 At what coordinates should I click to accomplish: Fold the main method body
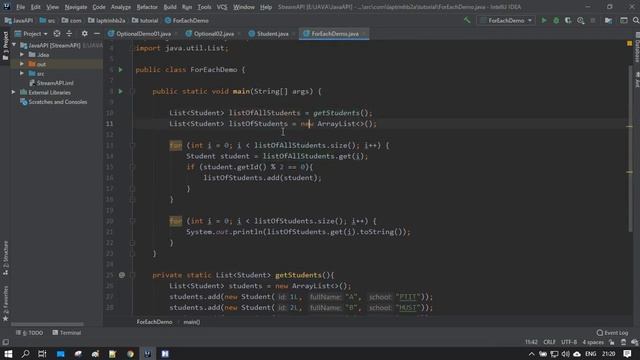pyautogui.click(x=132, y=91)
